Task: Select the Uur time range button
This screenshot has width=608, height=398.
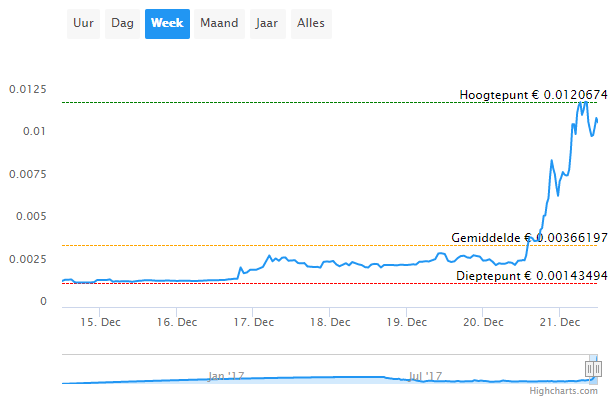Action: (x=83, y=24)
